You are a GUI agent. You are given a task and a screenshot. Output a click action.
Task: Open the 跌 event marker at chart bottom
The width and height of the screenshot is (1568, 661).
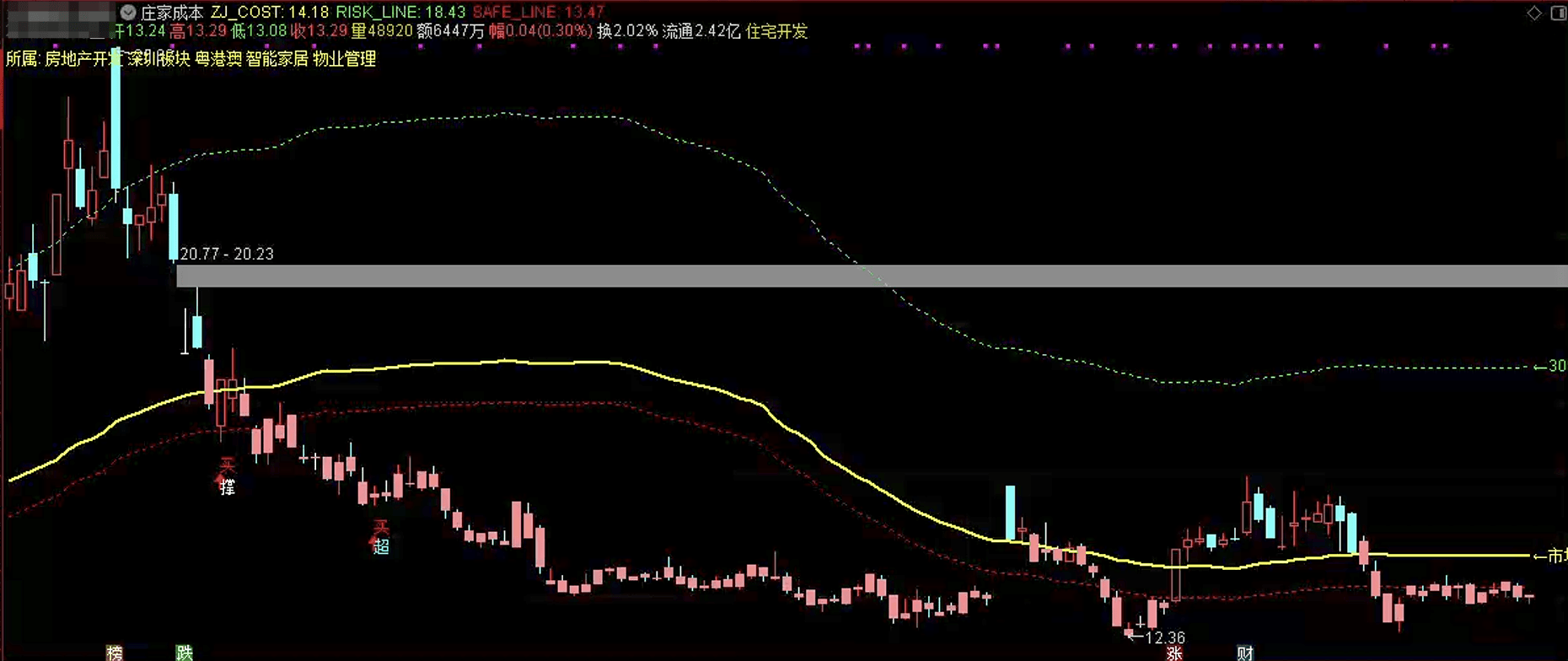pos(185,653)
